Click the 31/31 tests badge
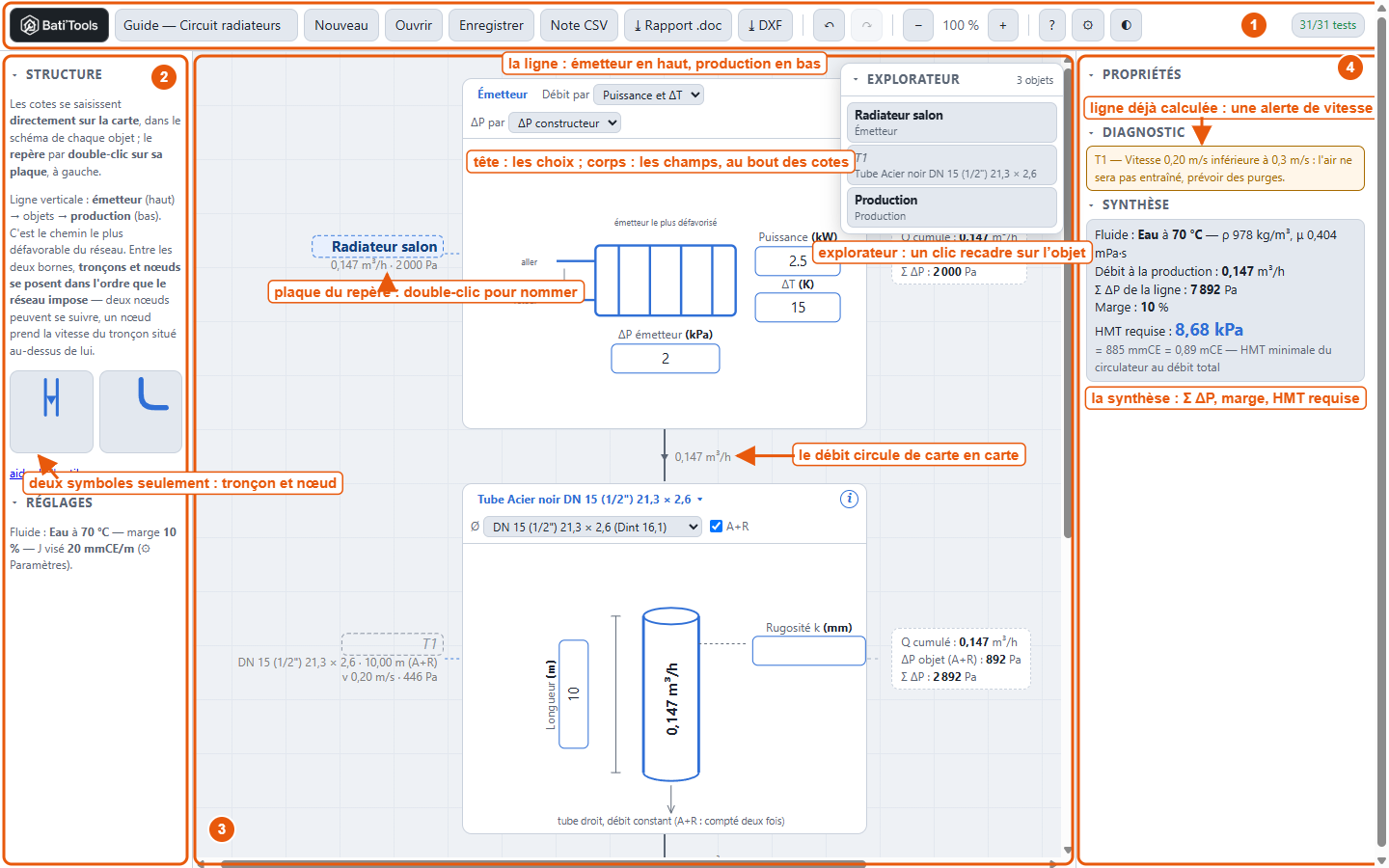This screenshot has width=1389, height=868. pyautogui.click(x=1327, y=25)
